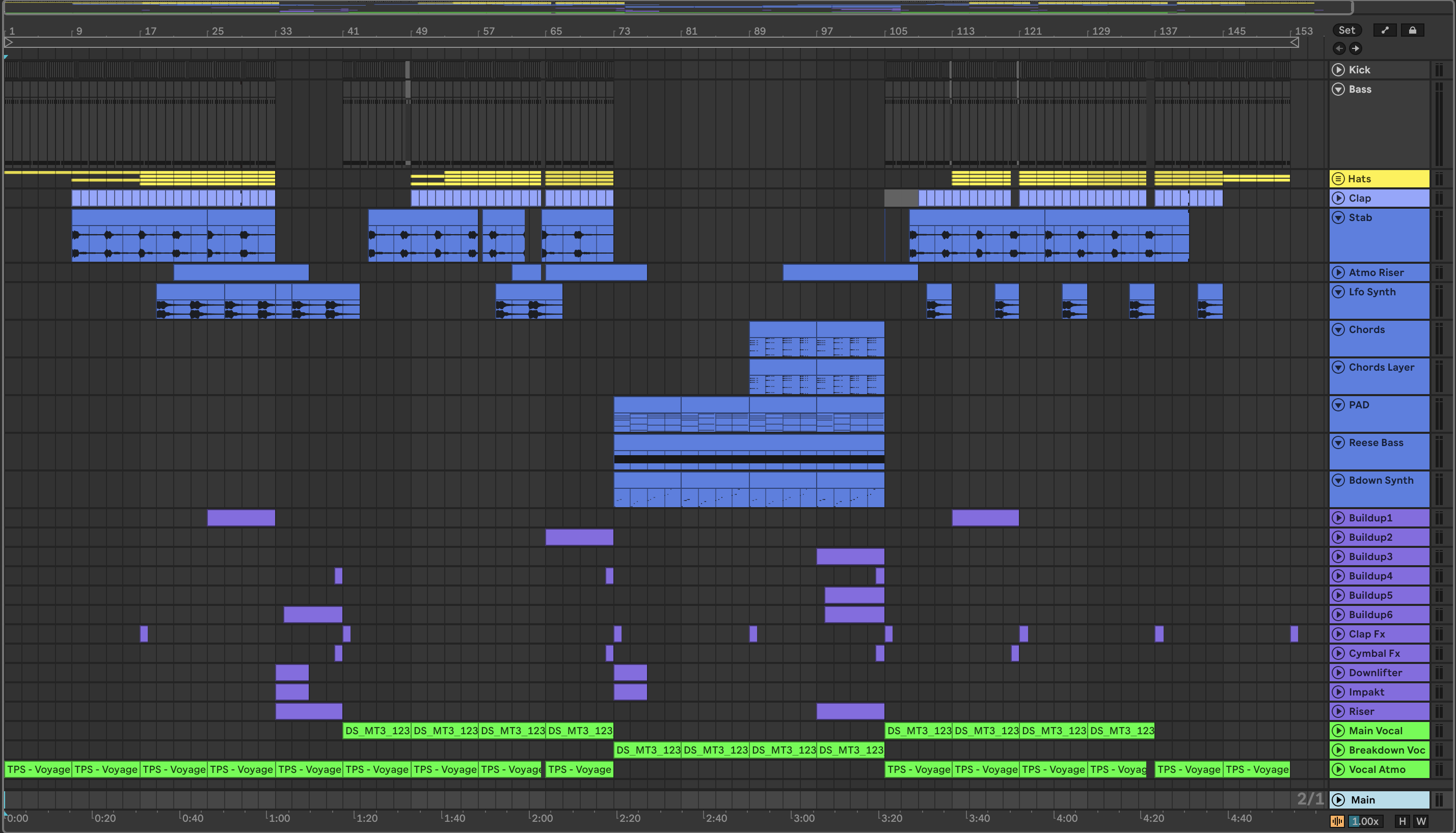Toggle the H optimize height button

tap(1402, 822)
